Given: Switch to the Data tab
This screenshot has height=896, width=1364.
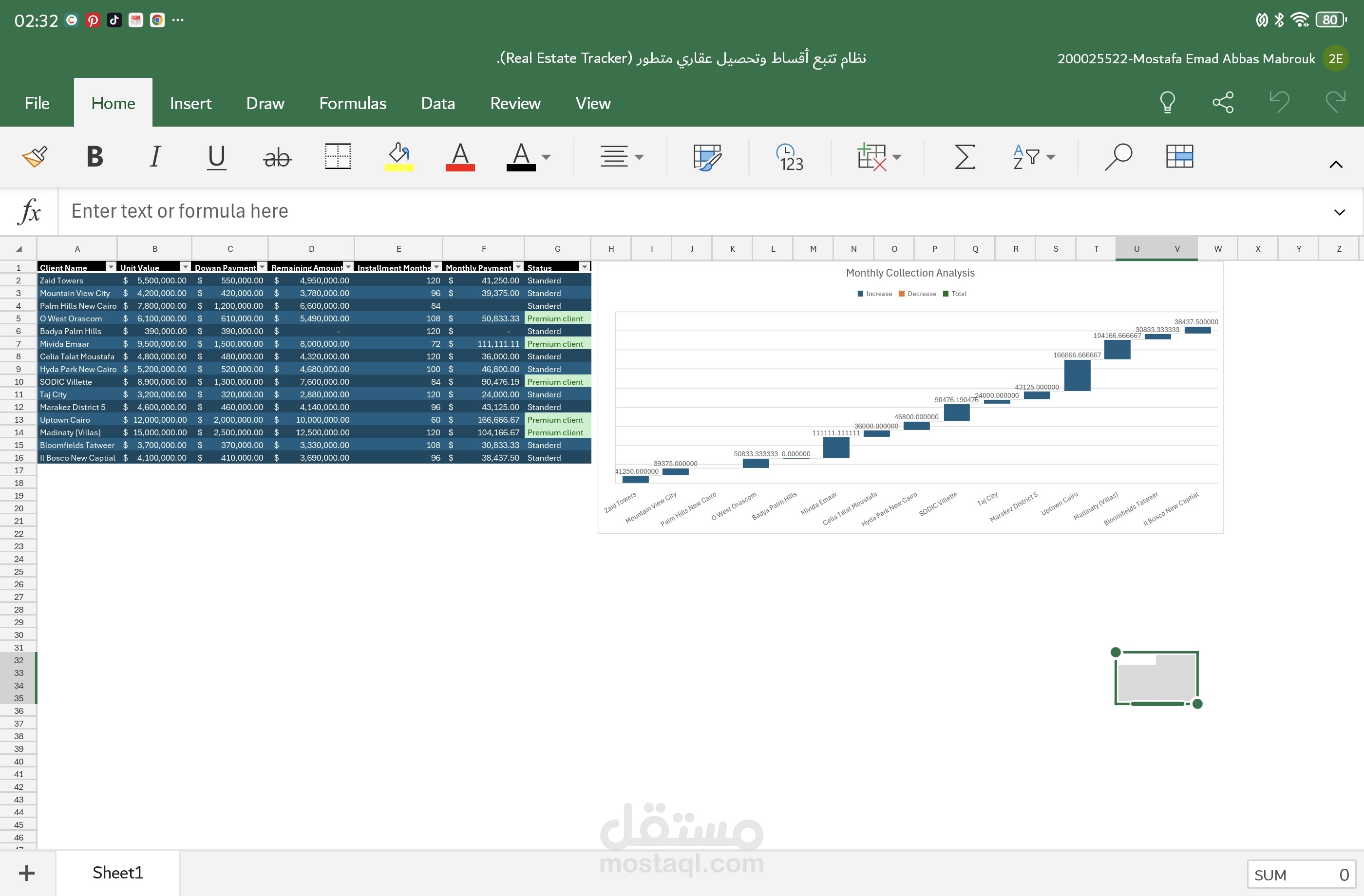Looking at the screenshot, I should [x=438, y=103].
